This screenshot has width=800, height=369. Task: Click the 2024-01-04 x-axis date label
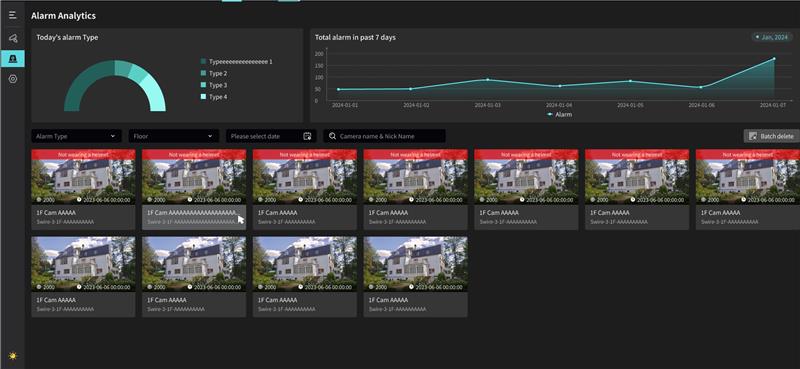click(559, 105)
